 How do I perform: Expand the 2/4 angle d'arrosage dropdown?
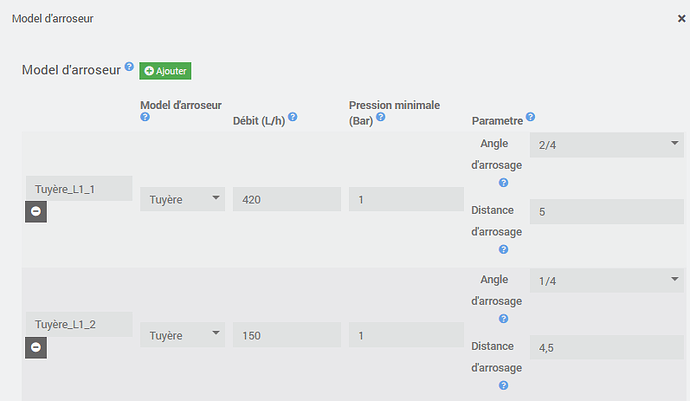[x=605, y=145]
